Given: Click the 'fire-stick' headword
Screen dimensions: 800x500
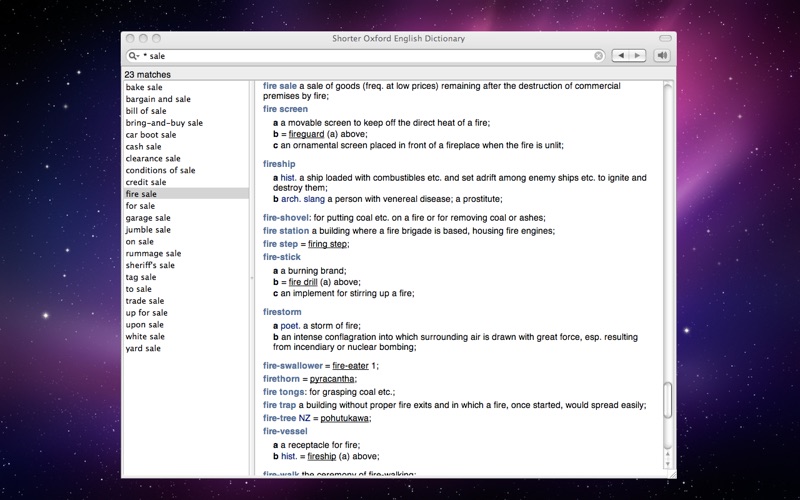Looking at the screenshot, I should (282, 257).
